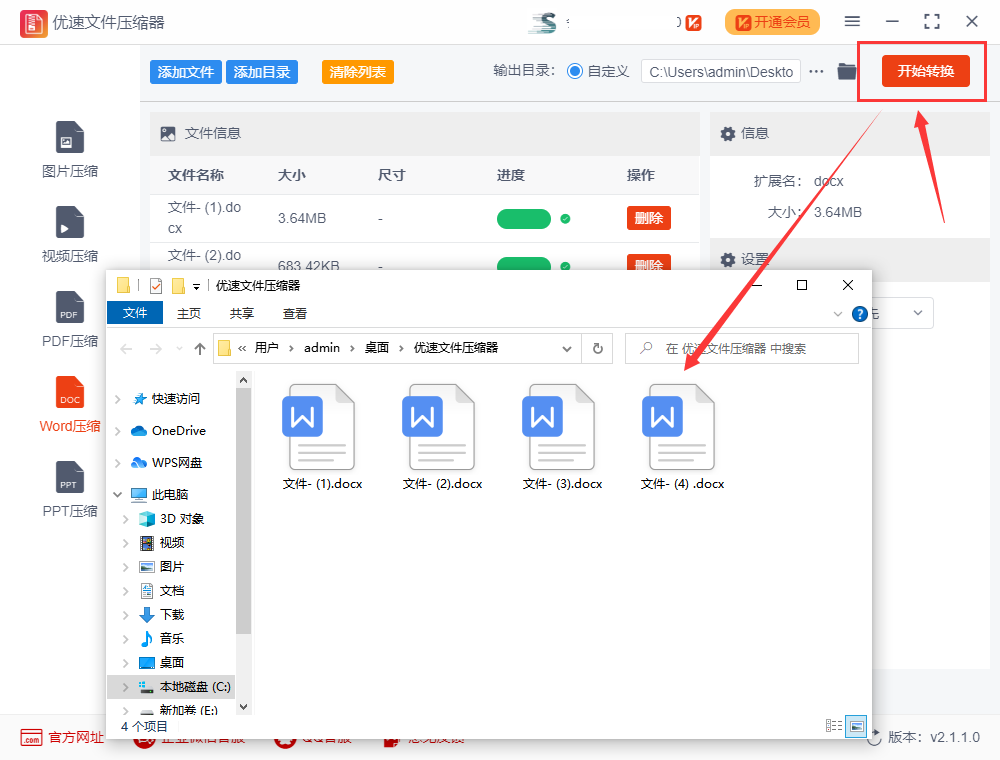This screenshot has width=1000, height=760.
Task: Collapse the 此电脑 tree node
Action: pos(117,495)
